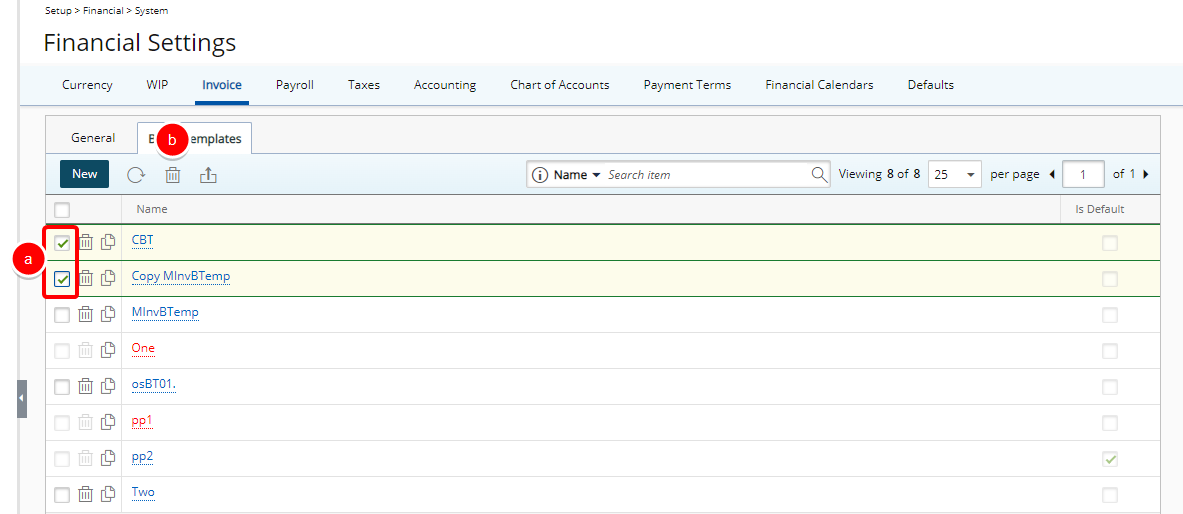
Task: Open the Taxes tab
Action: (x=364, y=85)
